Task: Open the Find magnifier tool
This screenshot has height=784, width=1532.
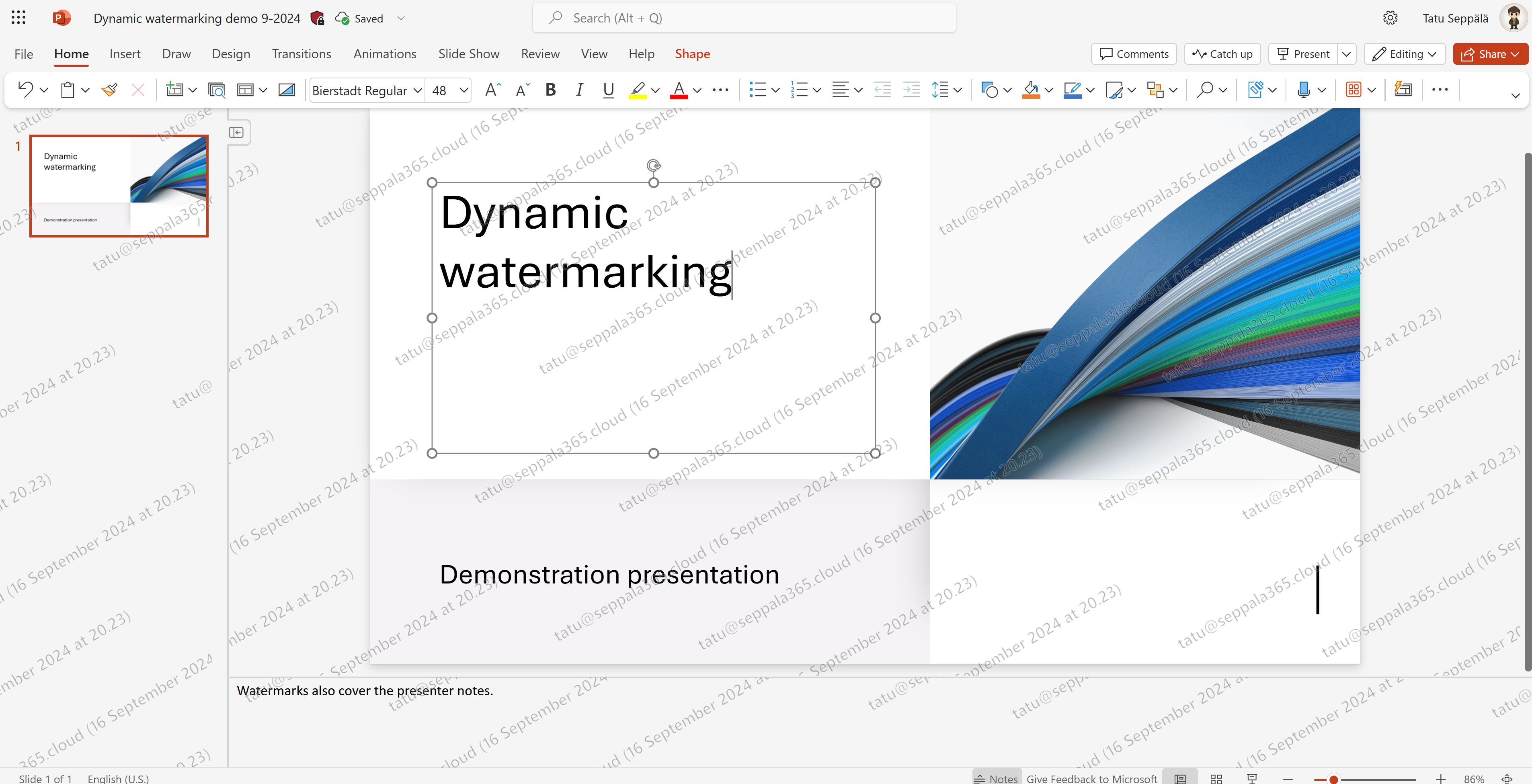Action: pyautogui.click(x=1204, y=90)
